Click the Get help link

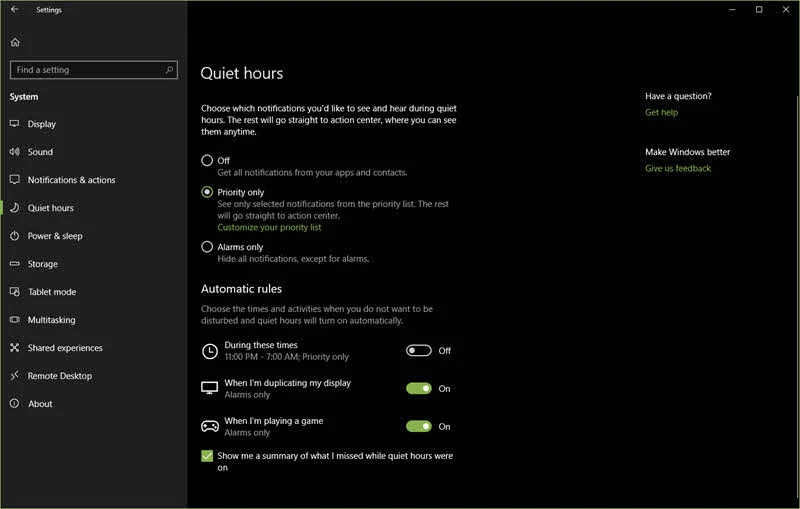661,113
